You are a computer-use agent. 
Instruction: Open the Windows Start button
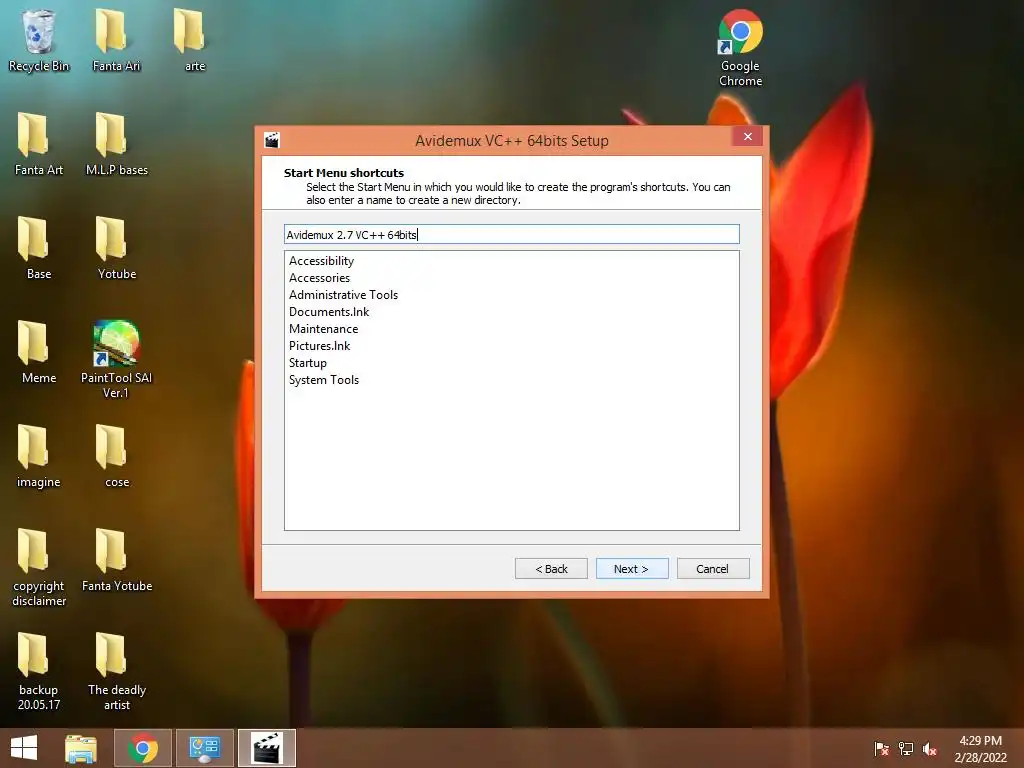[x=24, y=748]
